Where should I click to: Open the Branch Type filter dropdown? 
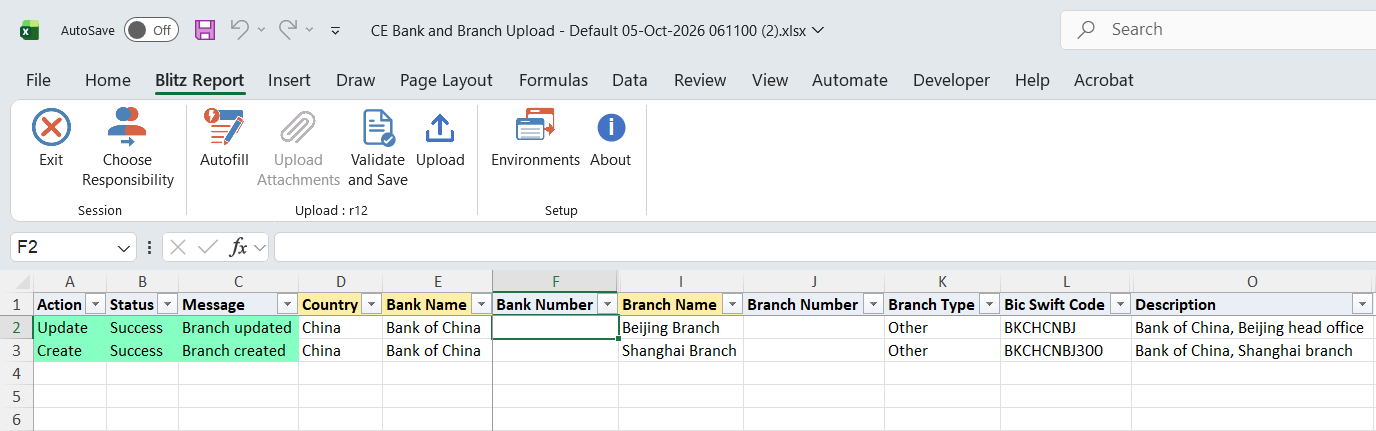pyautogui.click(x=990, y=304)
